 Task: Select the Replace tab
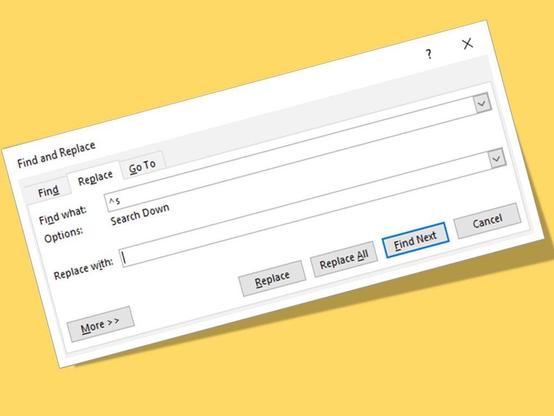95,178
